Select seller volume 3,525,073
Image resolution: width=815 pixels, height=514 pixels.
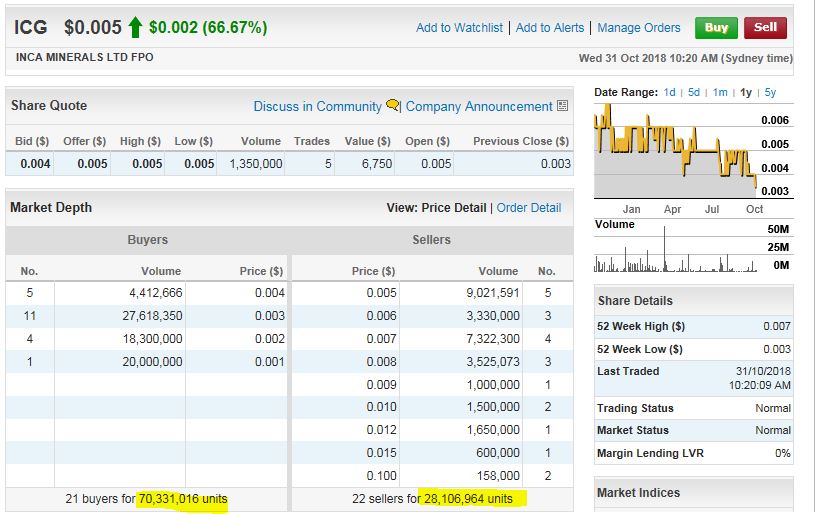click(493, 362)
